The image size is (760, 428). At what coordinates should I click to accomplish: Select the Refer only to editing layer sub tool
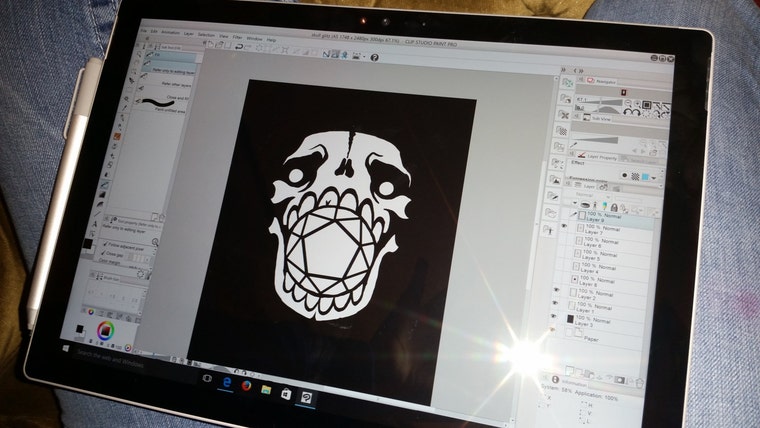pos(170,68)
